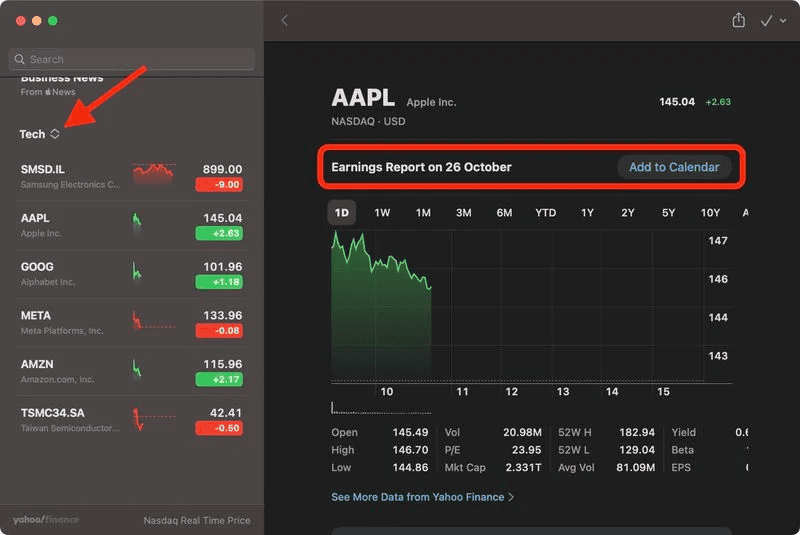The width and height of the screenshot is (800, 535).
Task: Toggle the TSMC34.SA -0.50 change badge
Action: coord(218,428)
